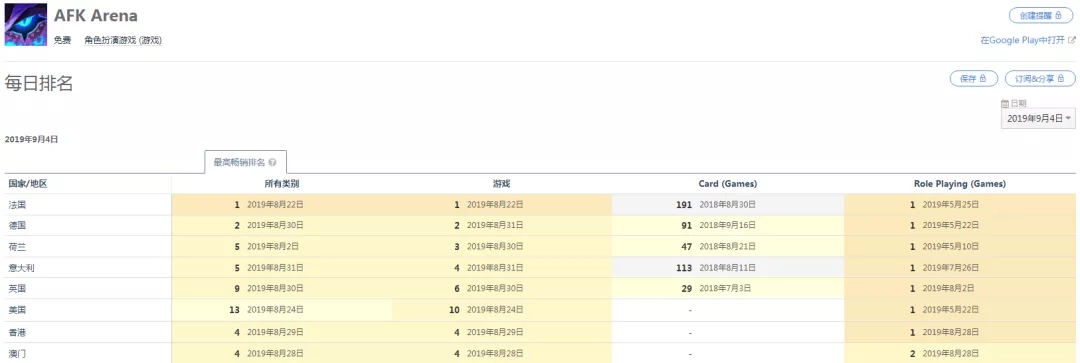Click date 2018年7月3日 in 英国 Card cell
1080x363 pixels.
[725, 289]
